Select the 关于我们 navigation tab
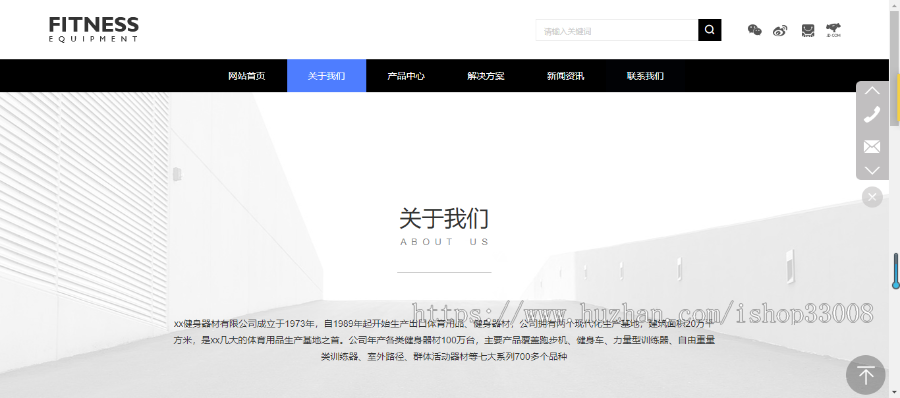900x398 pixels. [326, 76]
